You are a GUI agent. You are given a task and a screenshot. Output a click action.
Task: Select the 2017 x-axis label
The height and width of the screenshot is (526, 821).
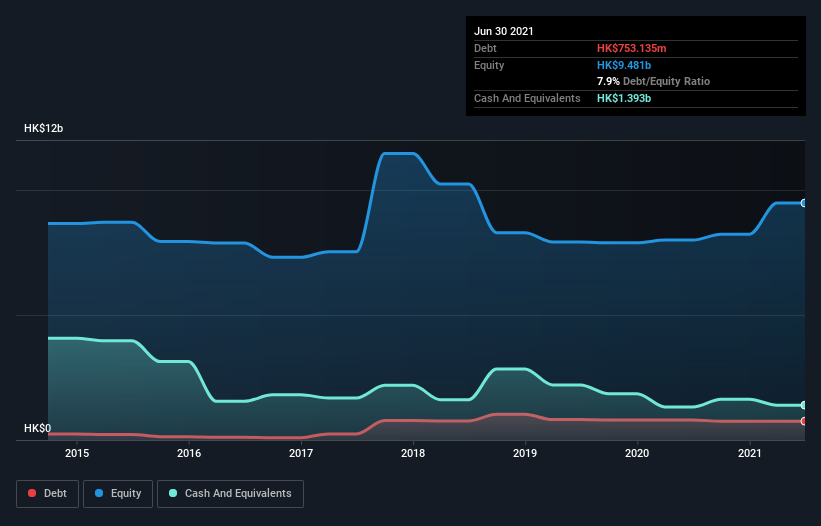click(x=301, y=453)
